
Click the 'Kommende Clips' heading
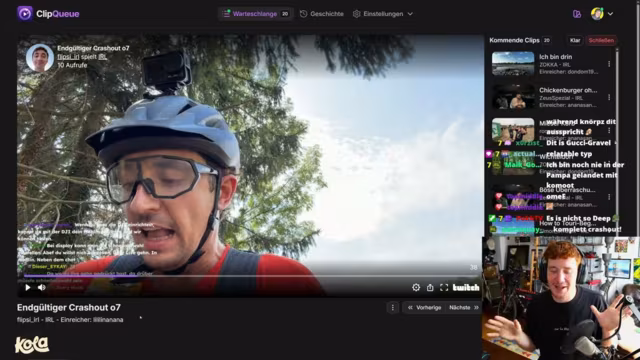click(514, 40)
